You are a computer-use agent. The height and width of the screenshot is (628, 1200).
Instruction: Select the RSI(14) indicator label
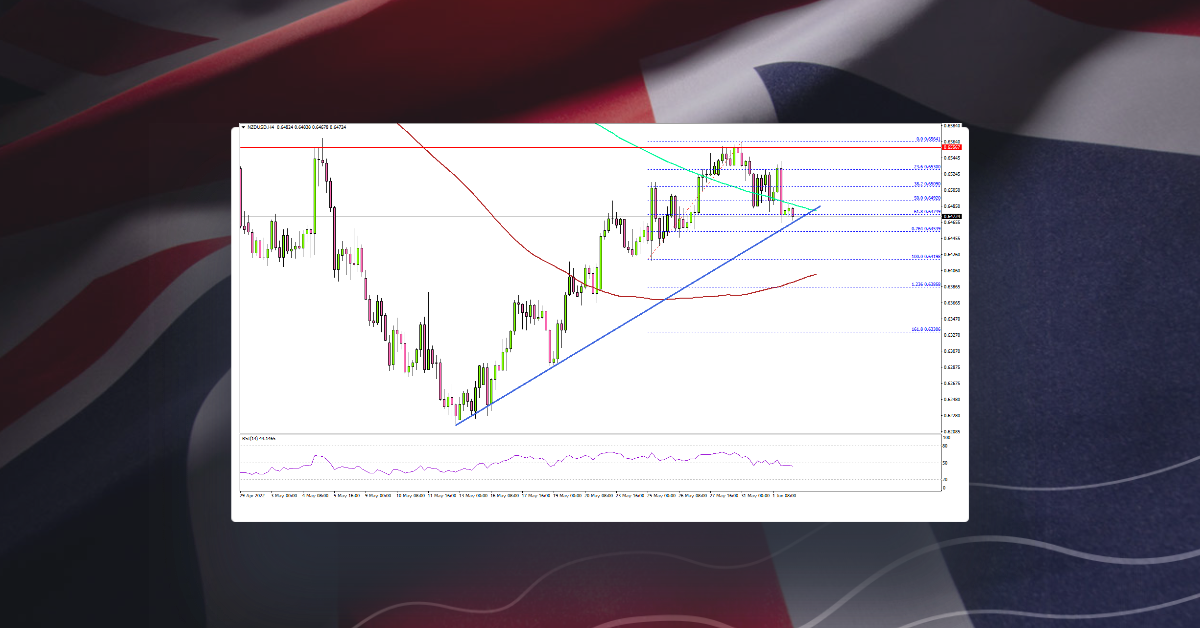(258, 437)
